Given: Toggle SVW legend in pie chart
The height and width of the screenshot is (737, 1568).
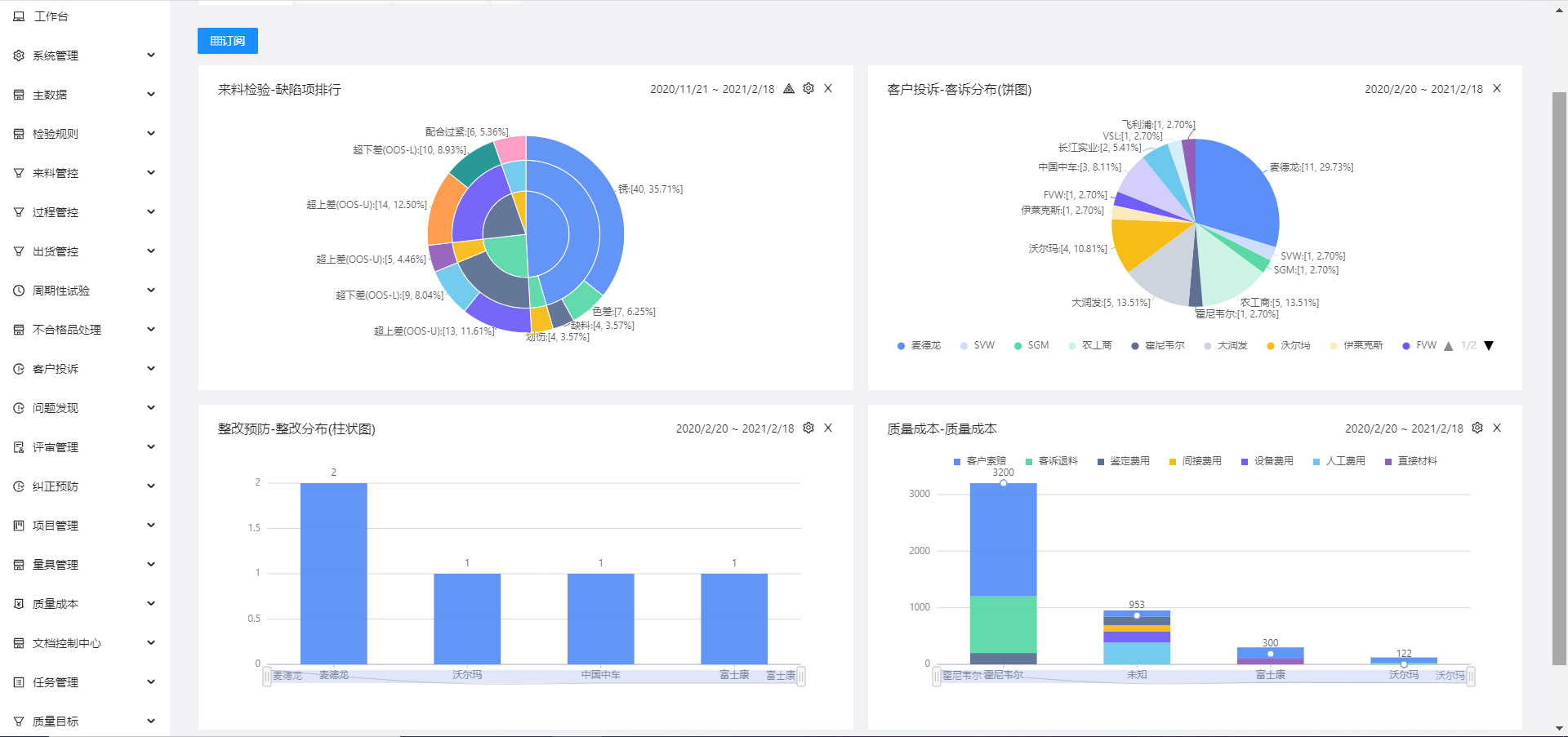Looking at the screenshot, I should click(x=978, y=346).
